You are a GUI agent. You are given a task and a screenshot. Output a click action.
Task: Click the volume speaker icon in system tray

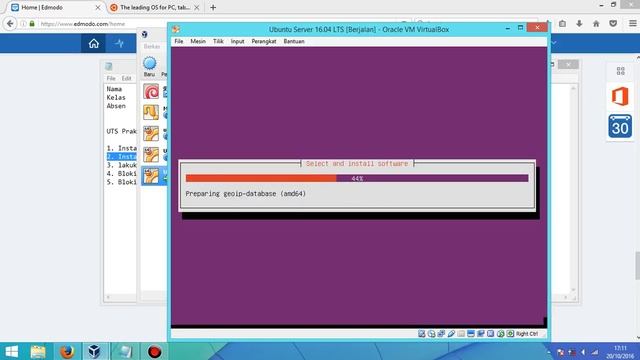[583, 352]
